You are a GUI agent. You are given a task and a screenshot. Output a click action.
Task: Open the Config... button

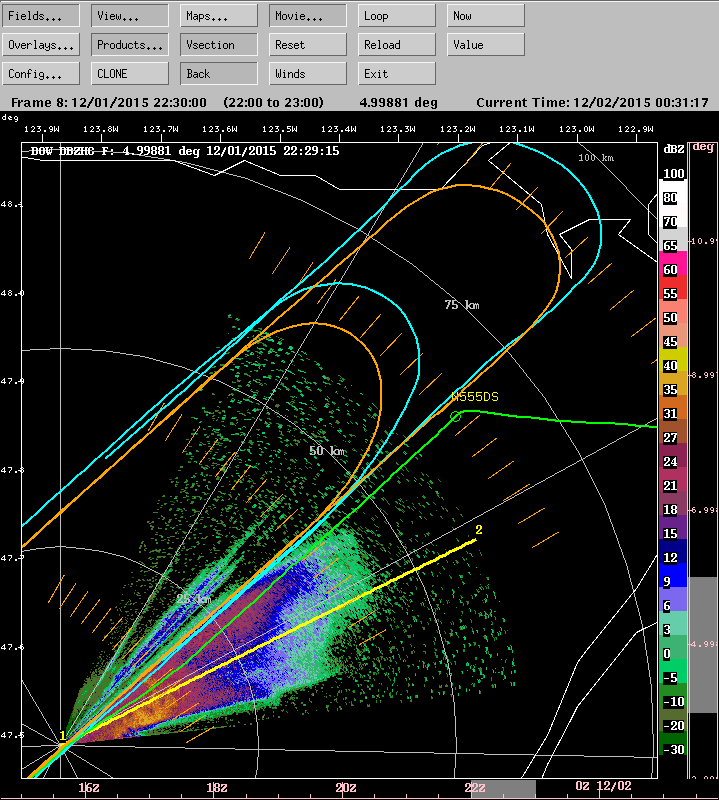pyautogui.click(x=41, y=74)
